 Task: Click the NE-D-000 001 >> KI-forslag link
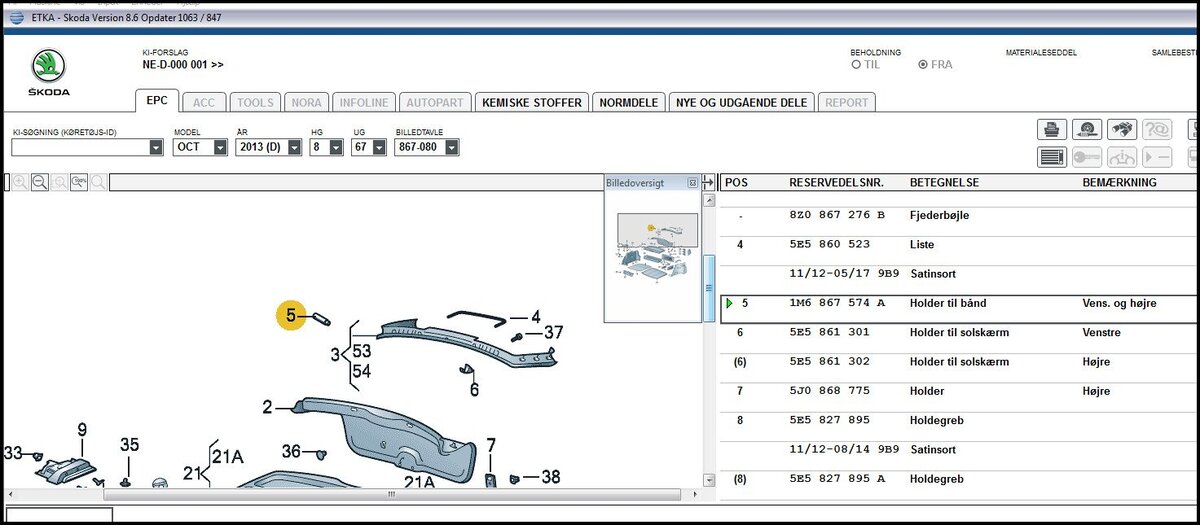[183, 65]
